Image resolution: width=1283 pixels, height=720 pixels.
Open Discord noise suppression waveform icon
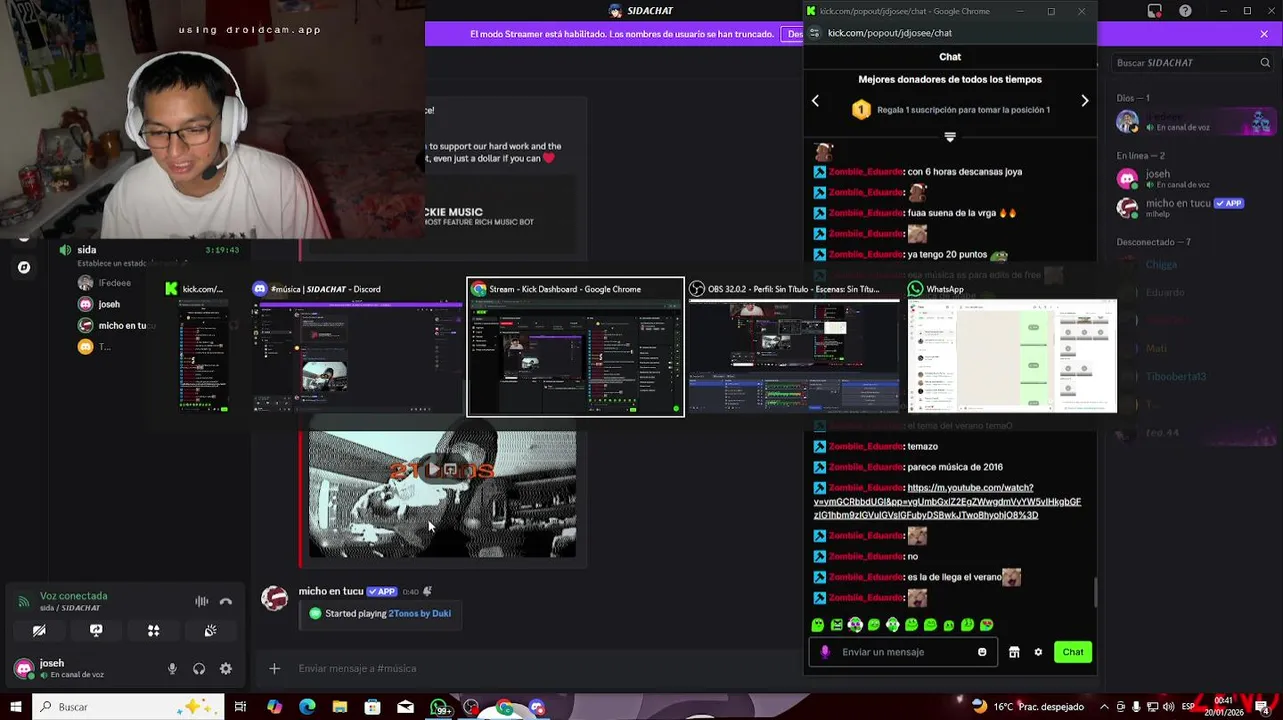click(201, 601)
